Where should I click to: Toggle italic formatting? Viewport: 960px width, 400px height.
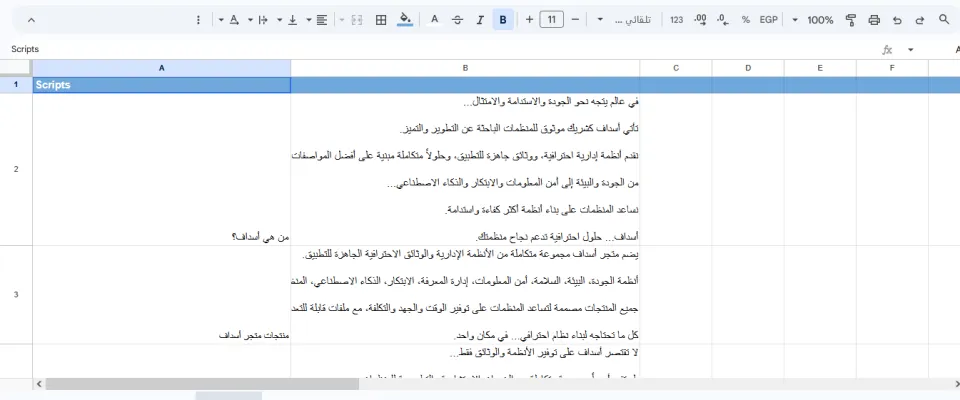click(x=480, y=20)
